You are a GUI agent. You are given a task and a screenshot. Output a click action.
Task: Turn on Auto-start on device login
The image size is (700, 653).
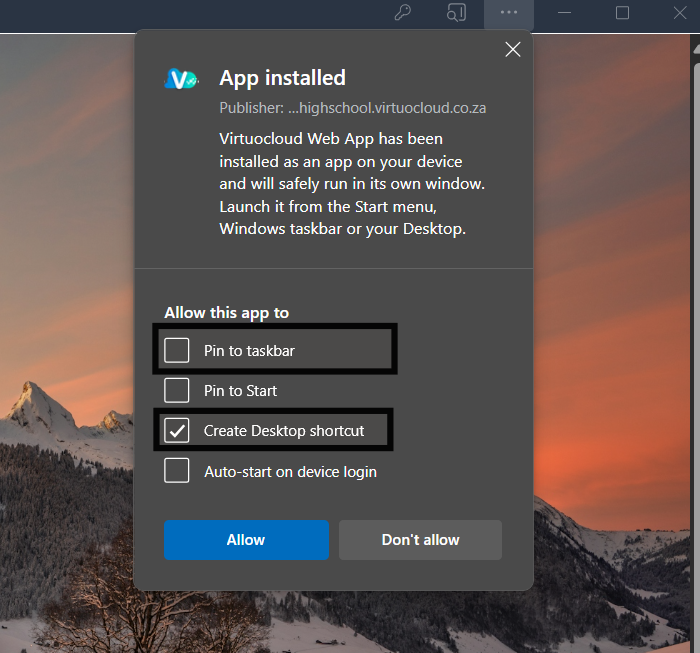tap(177, 471)
